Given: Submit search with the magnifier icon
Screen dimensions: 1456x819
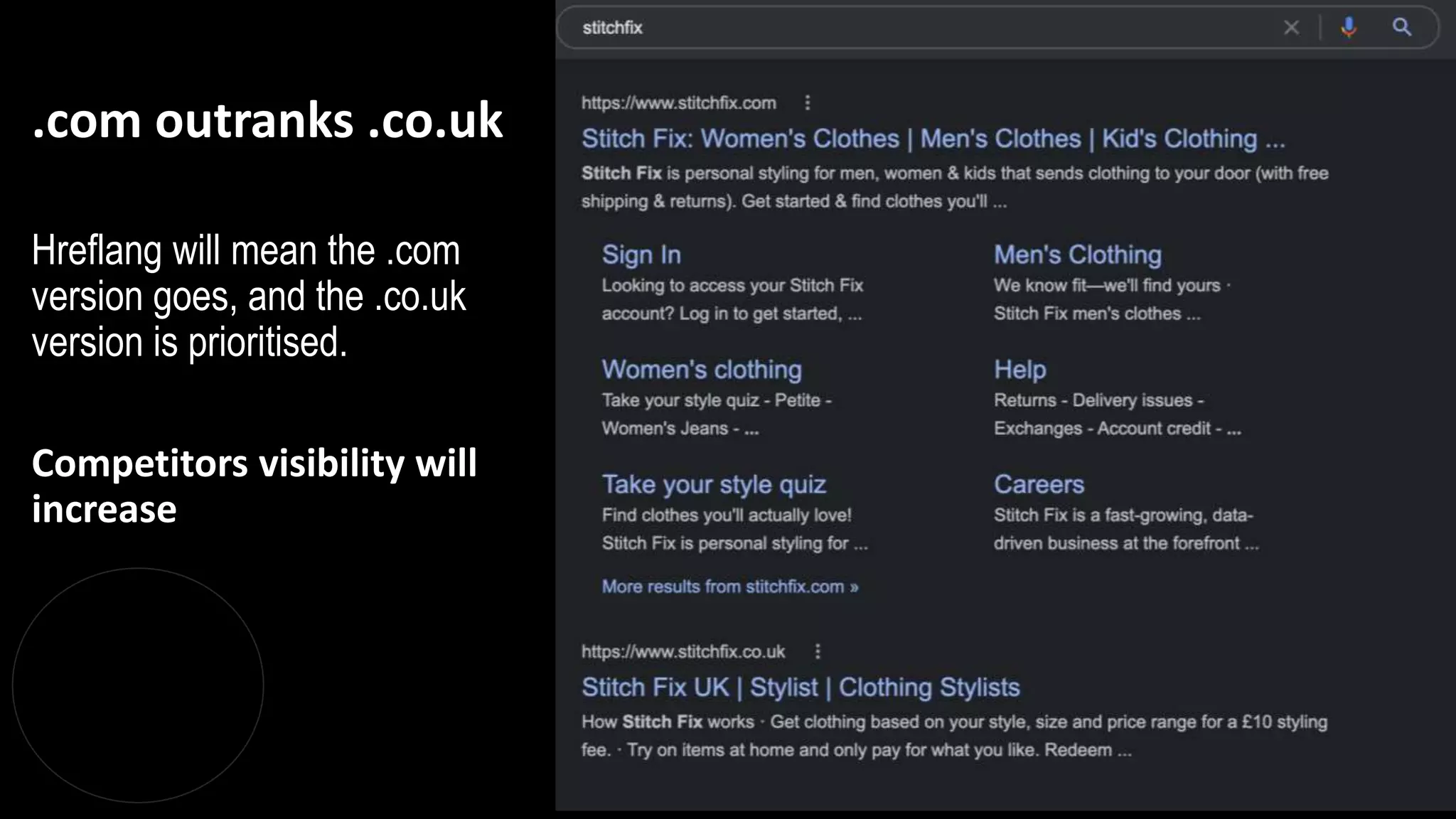Looking at the screenshot, I should pos(1401,28).
